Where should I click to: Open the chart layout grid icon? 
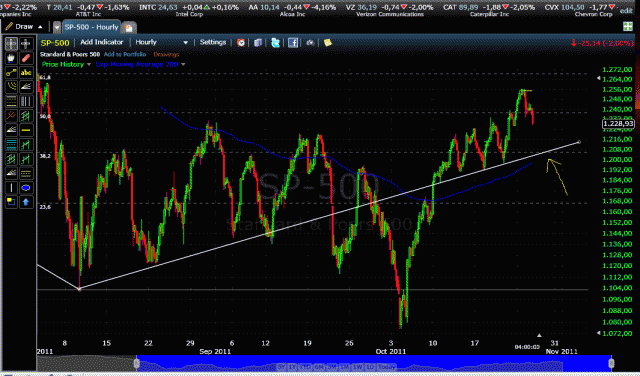point(628,27)
